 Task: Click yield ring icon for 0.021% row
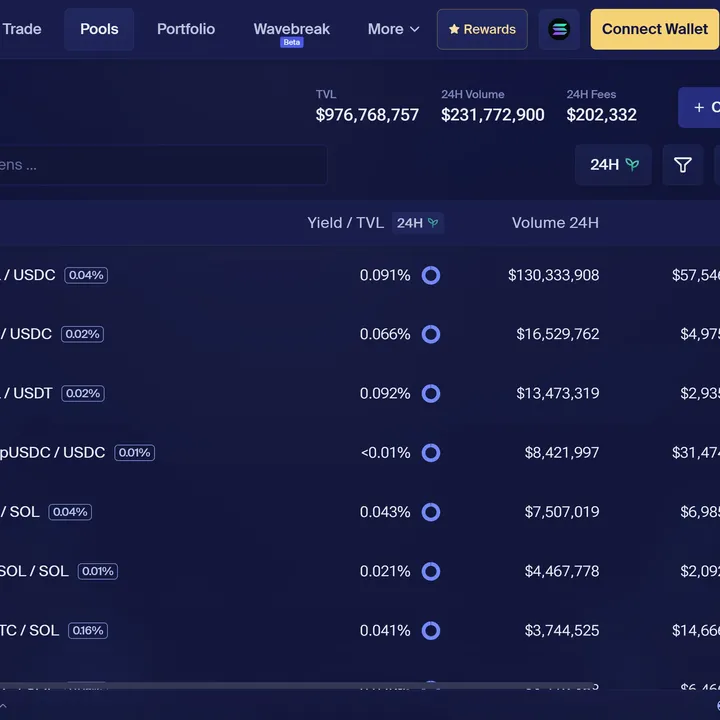(x=431, y=571)
